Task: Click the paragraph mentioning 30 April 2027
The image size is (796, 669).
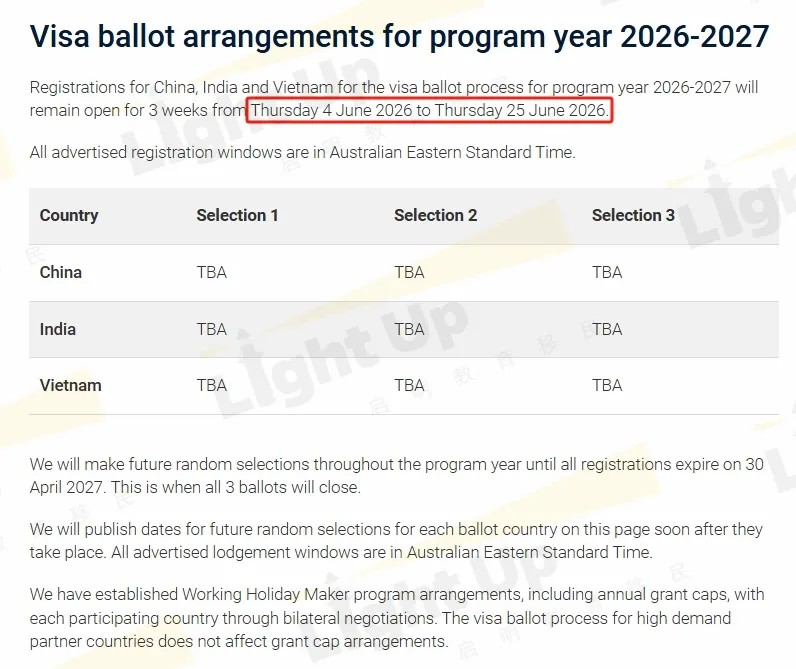Action: tap(396, 476)
